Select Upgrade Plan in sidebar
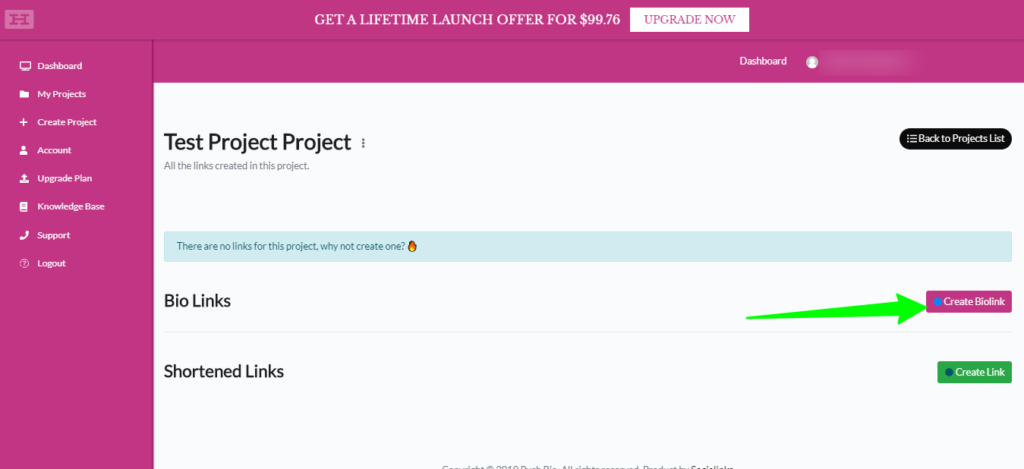 pyautogui.click(x=65, y=178)
